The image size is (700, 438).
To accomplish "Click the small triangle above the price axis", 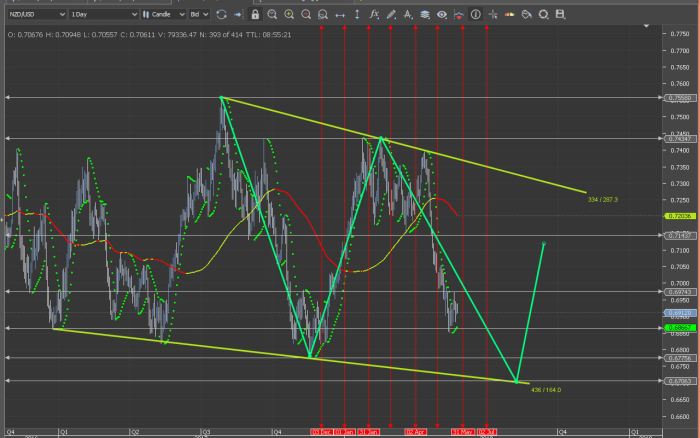I will (x=646, y=26).
